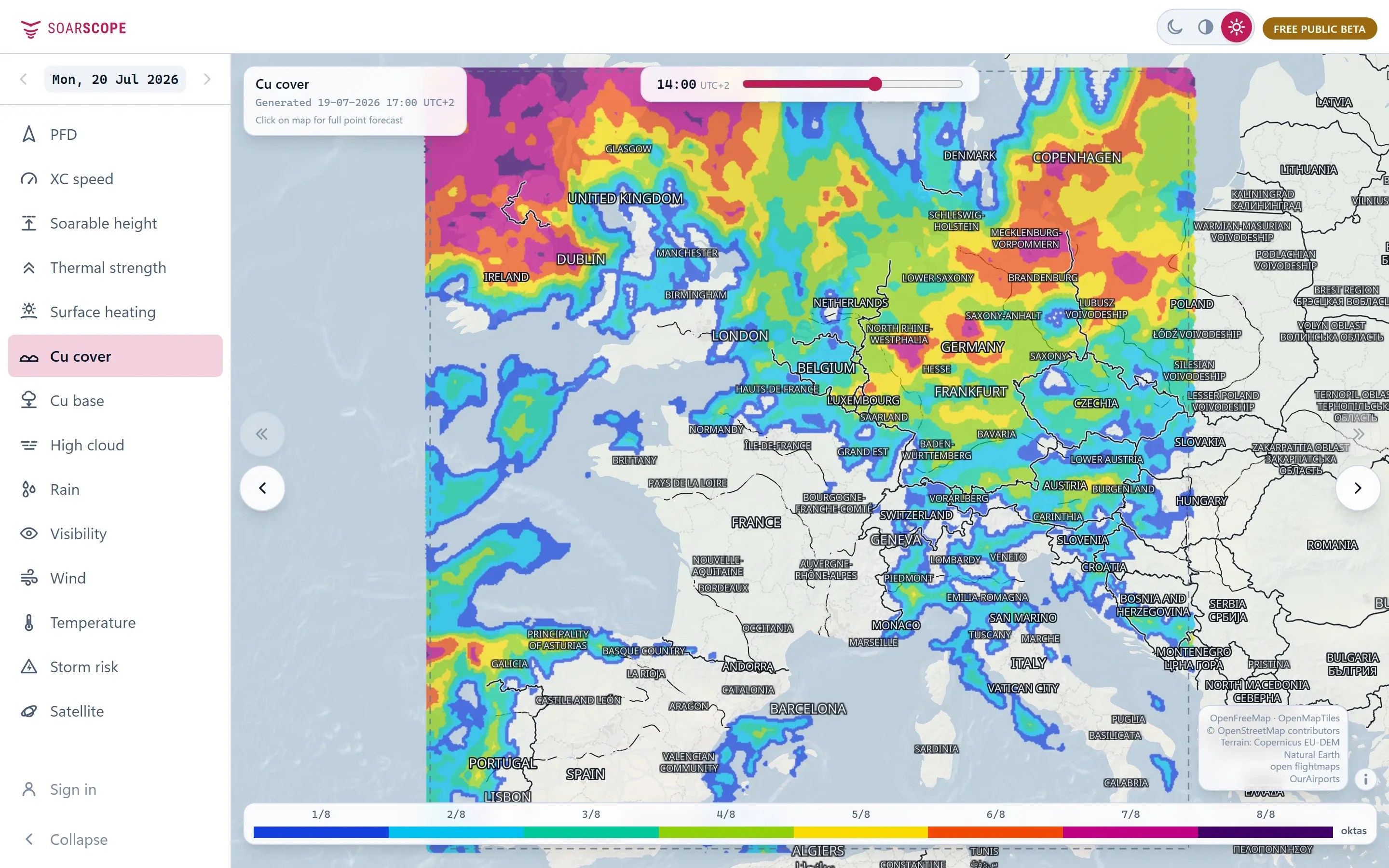Screen dimensions: 1389x868
Task: Click the Cu cover cloud icon
Action: [29, 356]
